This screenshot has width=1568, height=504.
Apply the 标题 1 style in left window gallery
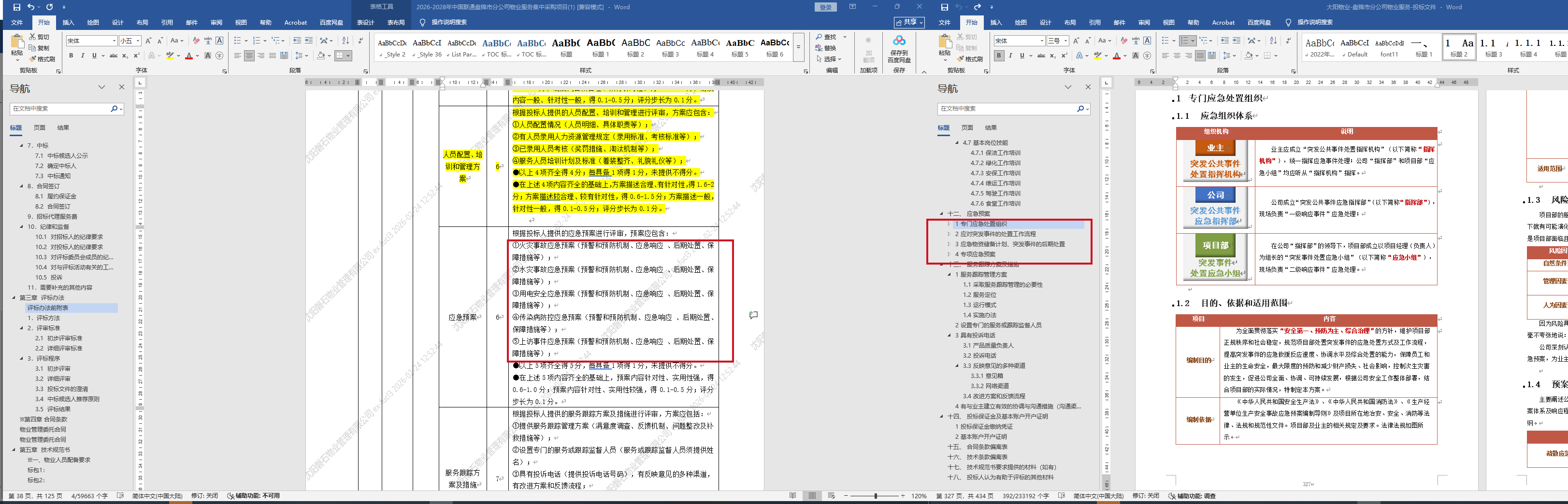click(602, 48)
